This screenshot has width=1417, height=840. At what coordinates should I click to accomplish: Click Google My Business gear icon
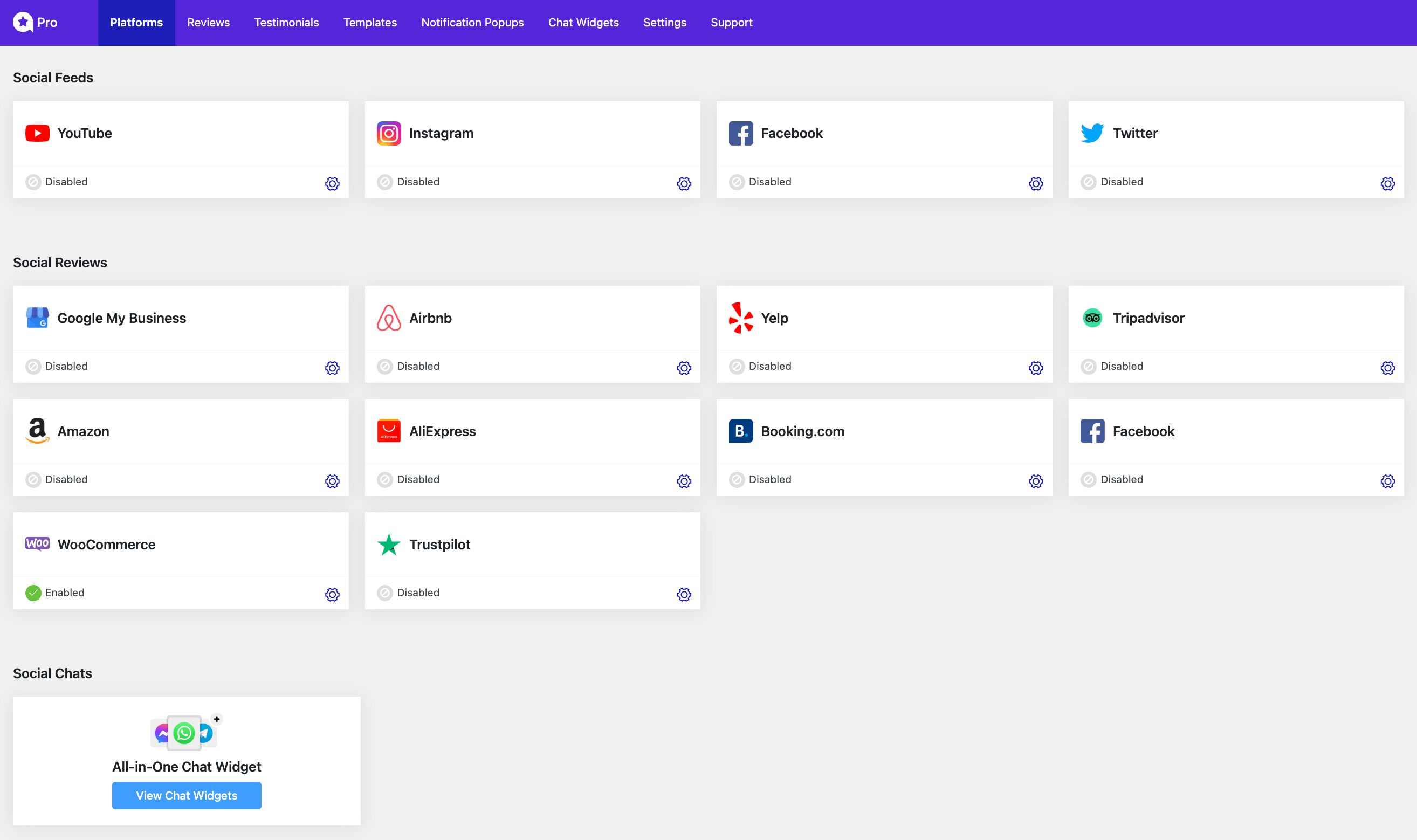click(332, 368)
